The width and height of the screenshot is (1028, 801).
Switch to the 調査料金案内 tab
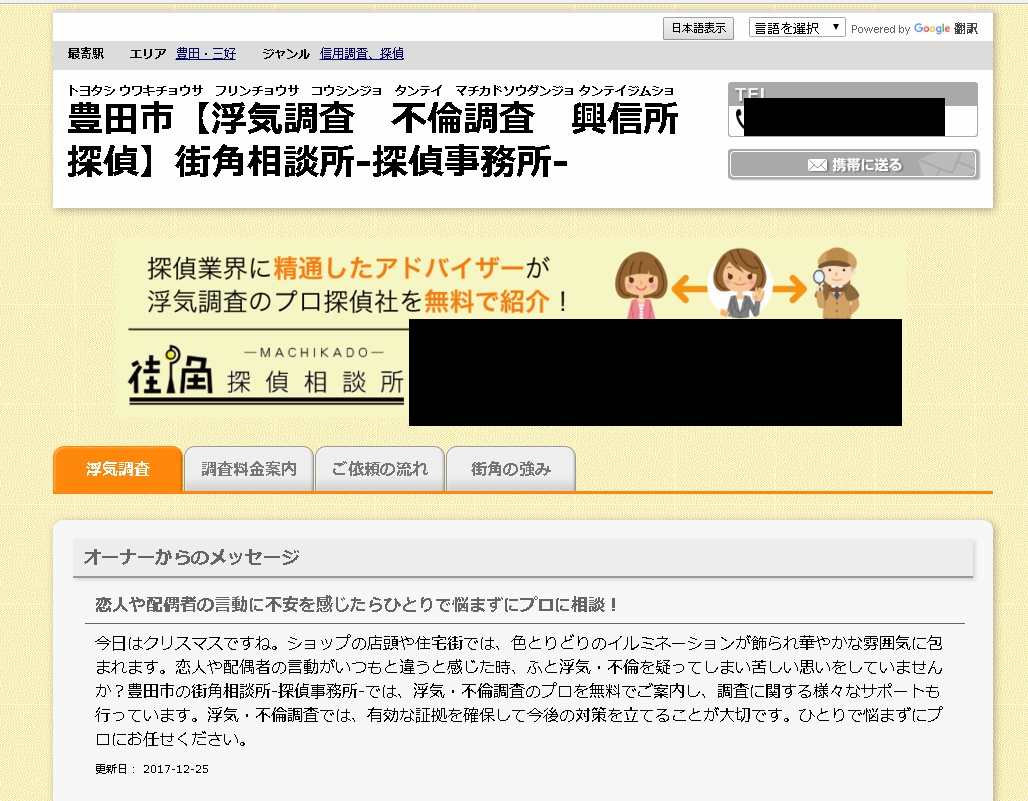tap(249, 469)
